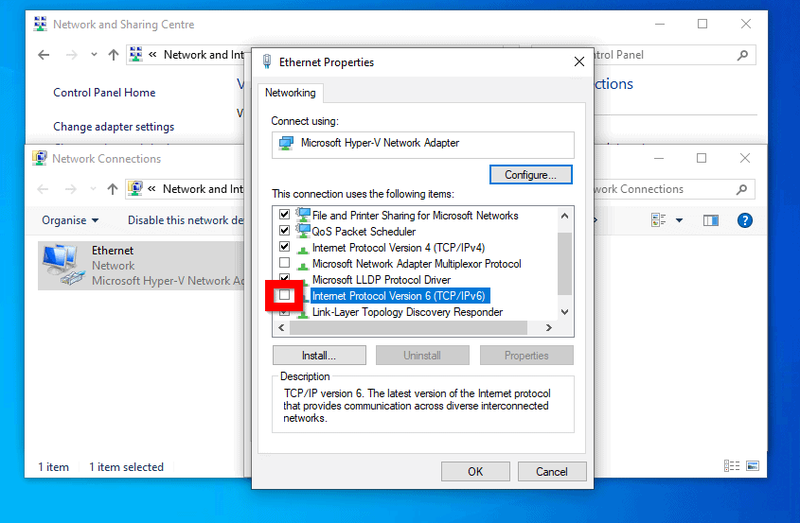This screenshot has height=523, width=800.
Task: Open Help with question mark icon
Action: (745, 220)
